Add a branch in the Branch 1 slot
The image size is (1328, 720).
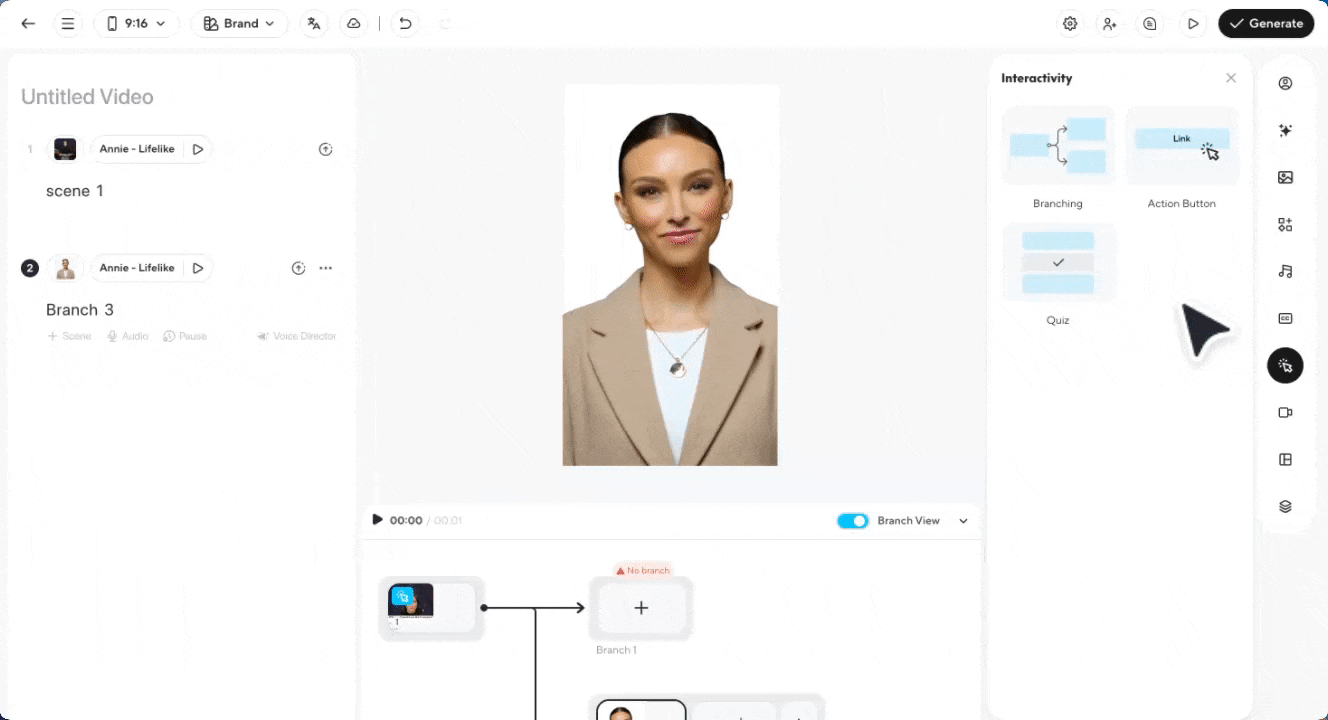tap(641, 608)
